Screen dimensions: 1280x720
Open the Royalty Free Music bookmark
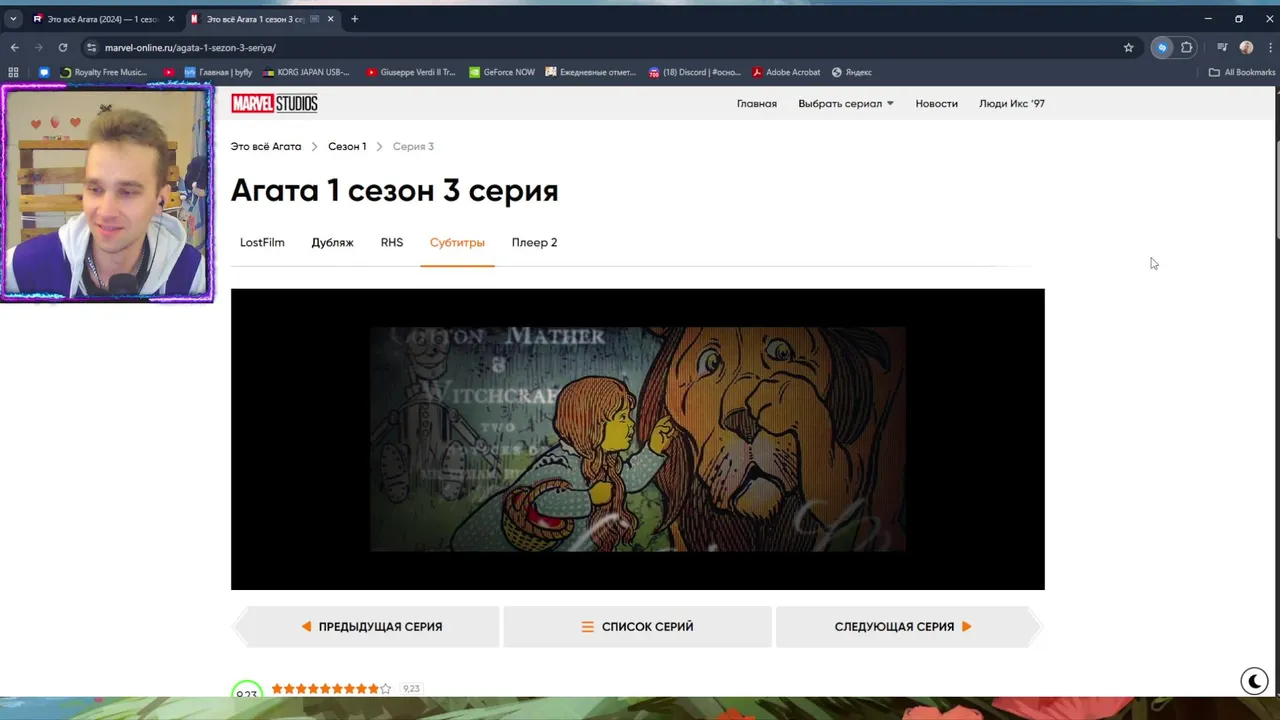[103, 72]
